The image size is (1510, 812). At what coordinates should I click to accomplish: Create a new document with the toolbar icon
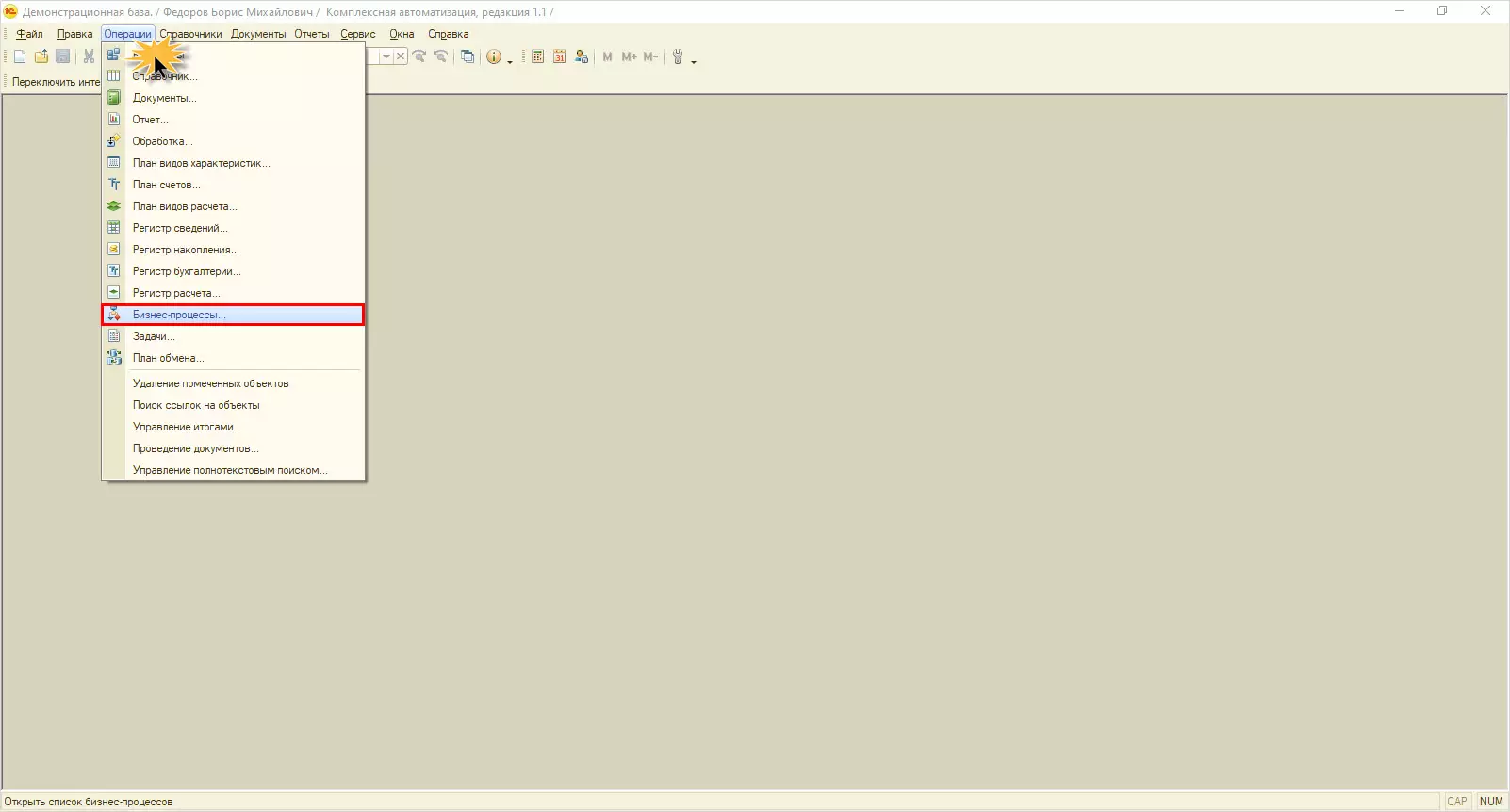20,57
